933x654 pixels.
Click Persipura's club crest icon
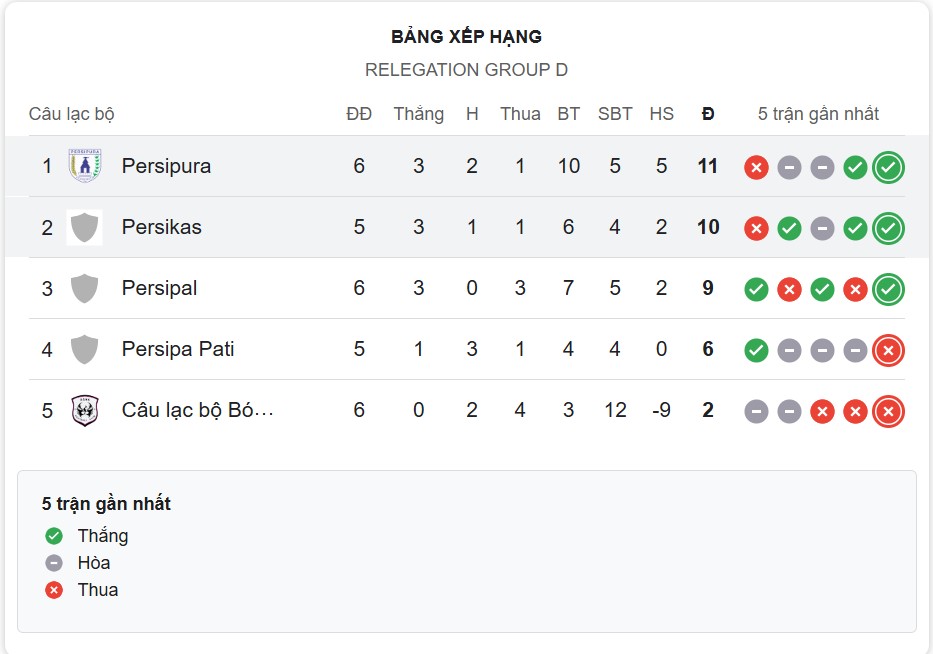(x=85, y=166)
